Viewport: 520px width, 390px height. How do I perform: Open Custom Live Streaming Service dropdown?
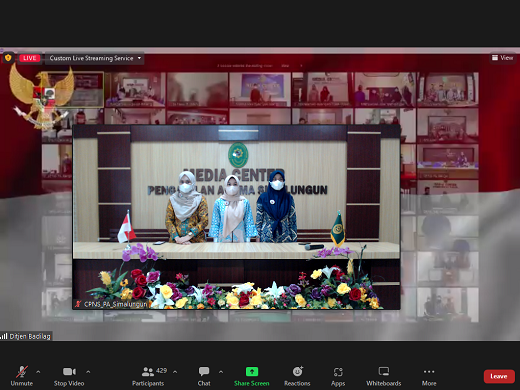point(95,58)
